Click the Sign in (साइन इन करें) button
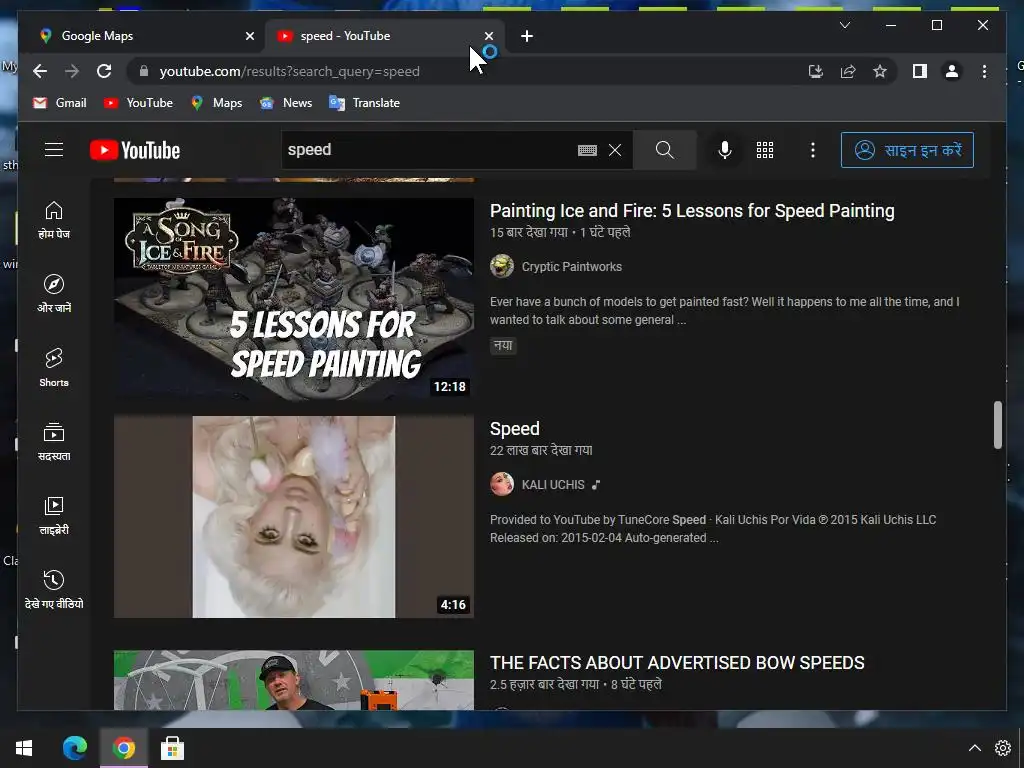The height and width of the screenshot is (768, 1024). click(x=907, y=150)
